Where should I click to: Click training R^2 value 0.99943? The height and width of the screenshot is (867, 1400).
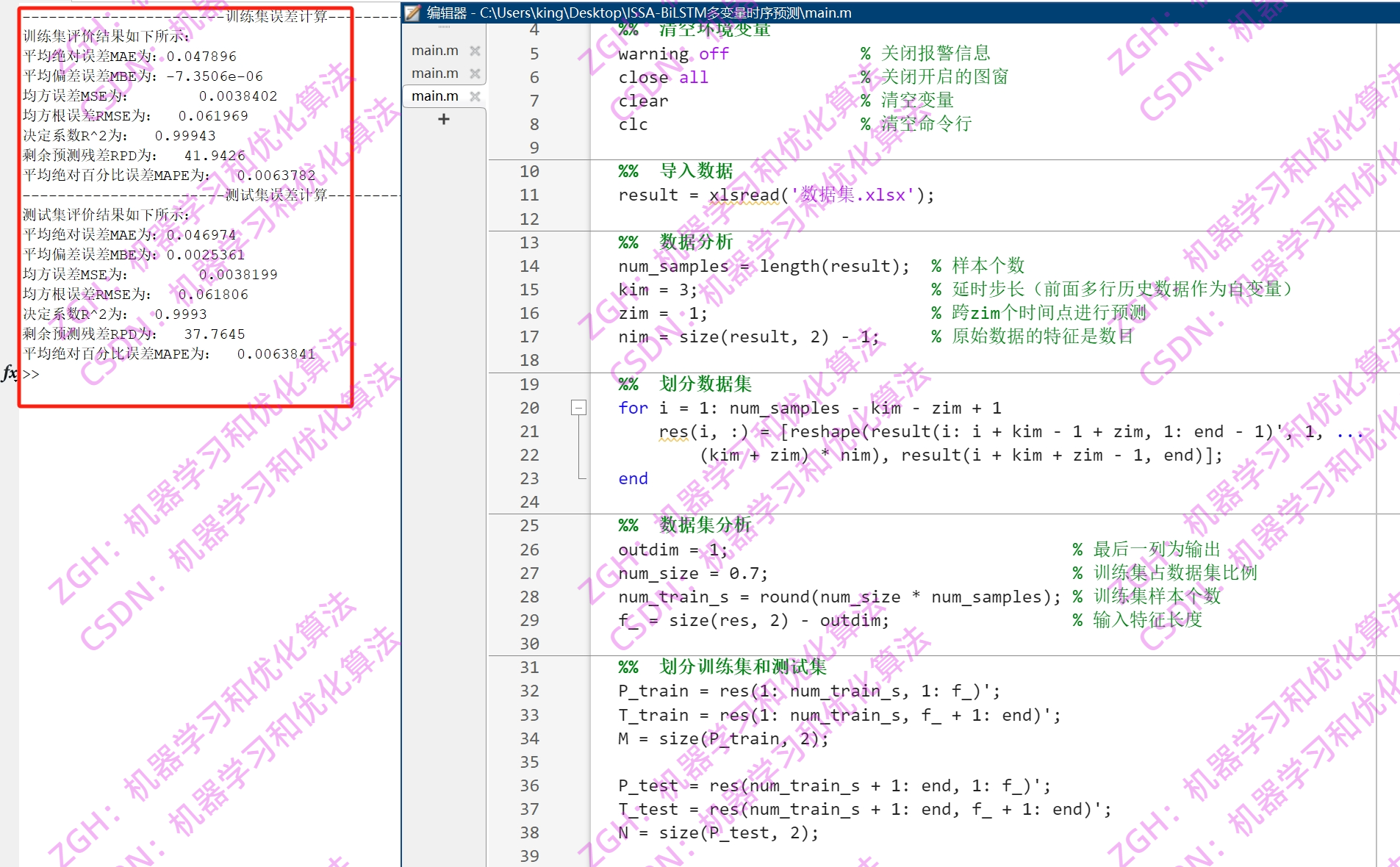(185, 136)
